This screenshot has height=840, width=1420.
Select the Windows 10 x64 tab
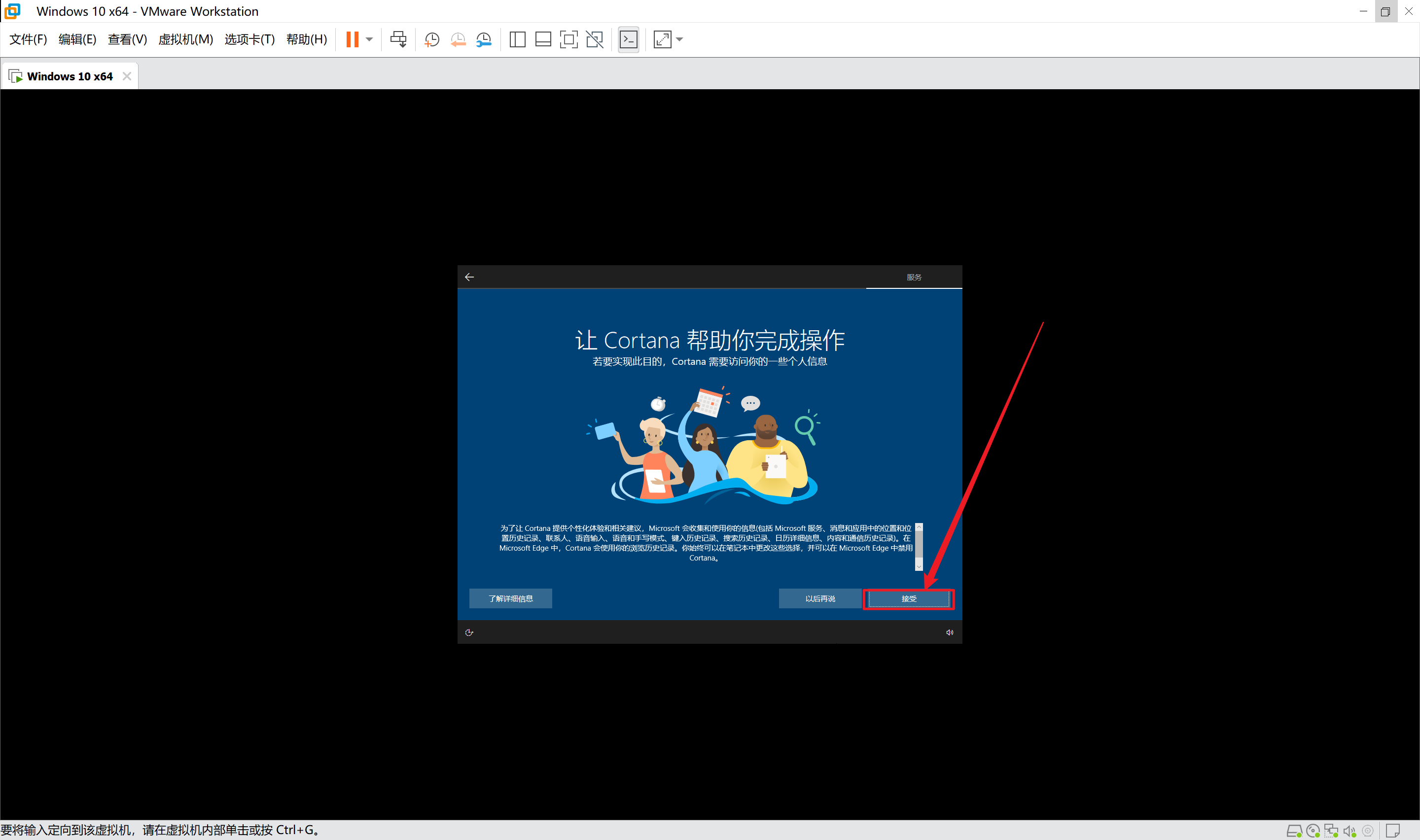pyautogui.click(x=70, y=76)
